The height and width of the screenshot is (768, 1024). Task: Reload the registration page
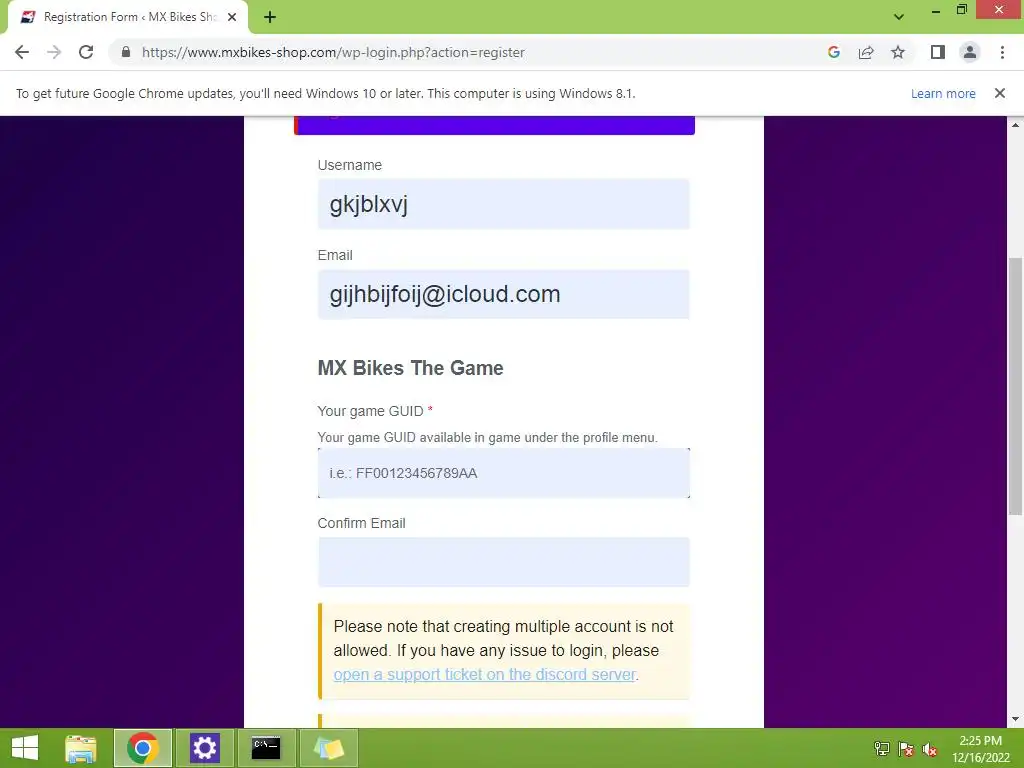[86, 52]
